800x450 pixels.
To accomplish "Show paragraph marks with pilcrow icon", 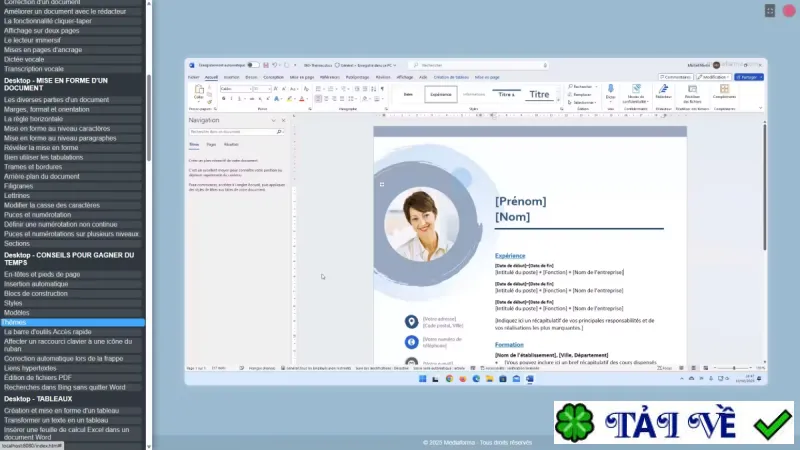I will click(x=382, y=89).
